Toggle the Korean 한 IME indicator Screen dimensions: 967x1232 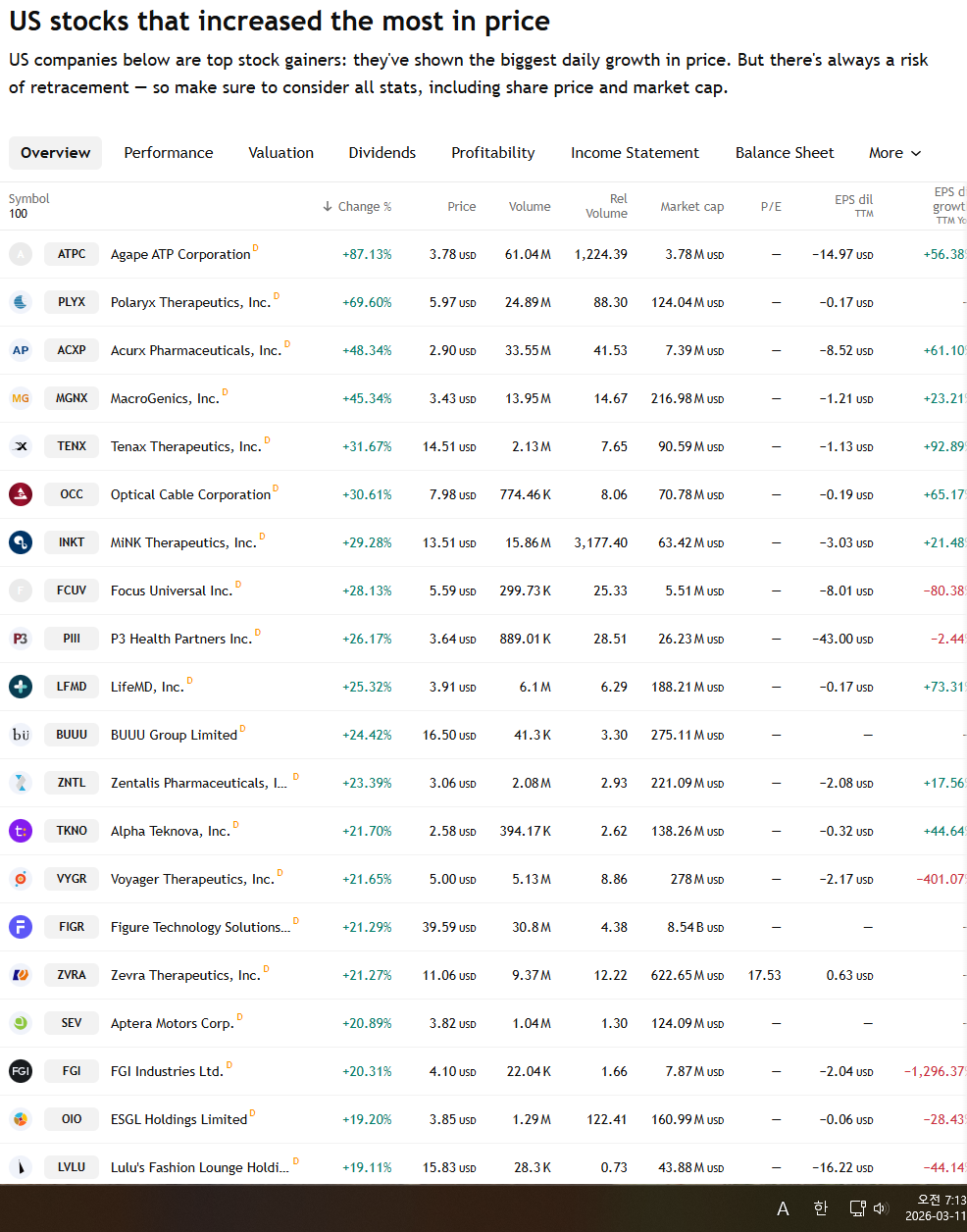(x=821, y=1208)
